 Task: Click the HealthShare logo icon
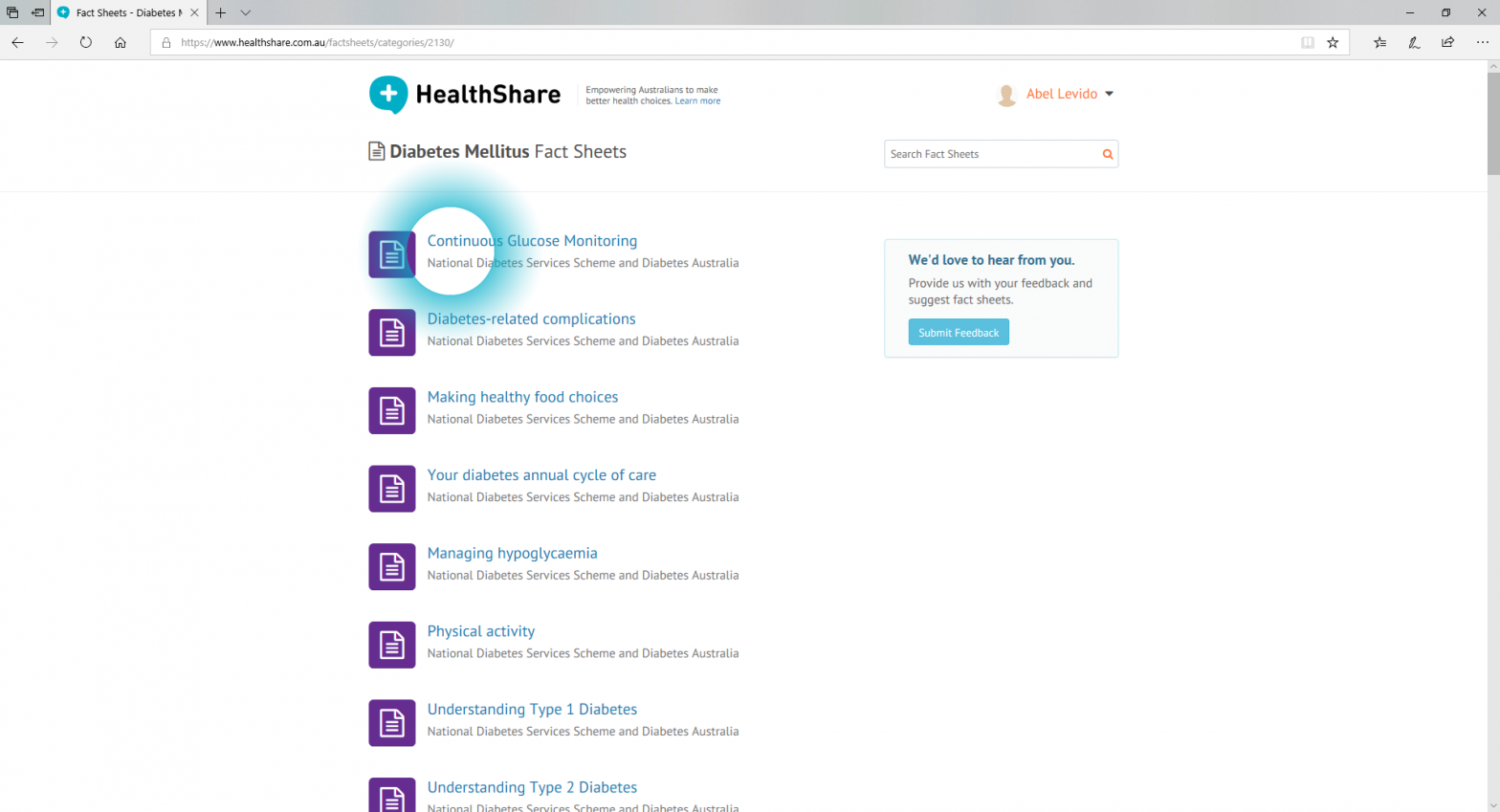(388, 94)
